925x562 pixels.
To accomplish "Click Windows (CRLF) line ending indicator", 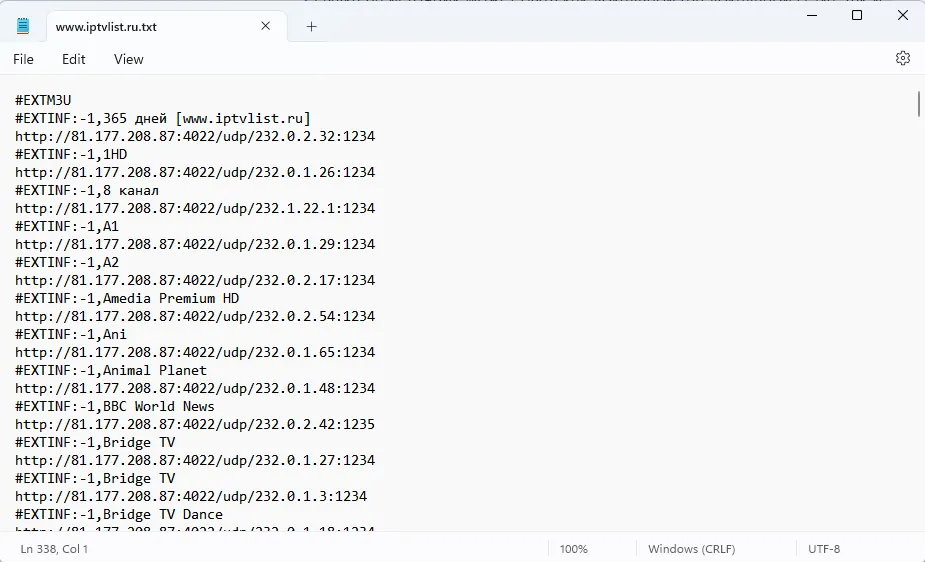I will (x=691, y=549).
